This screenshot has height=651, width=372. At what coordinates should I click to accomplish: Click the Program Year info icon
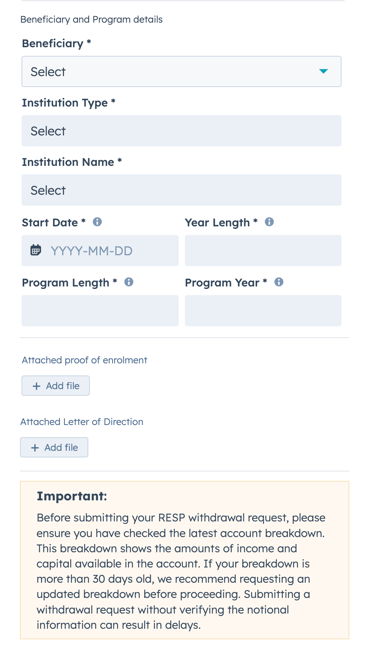279,282
